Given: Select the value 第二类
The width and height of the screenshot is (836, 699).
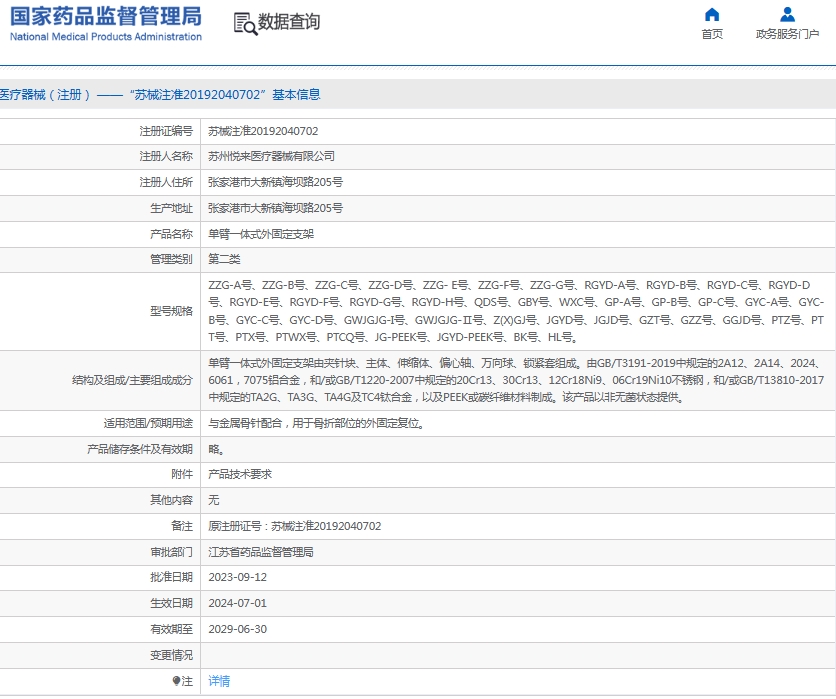Looking at the screenshot, I should pos(224,259).
